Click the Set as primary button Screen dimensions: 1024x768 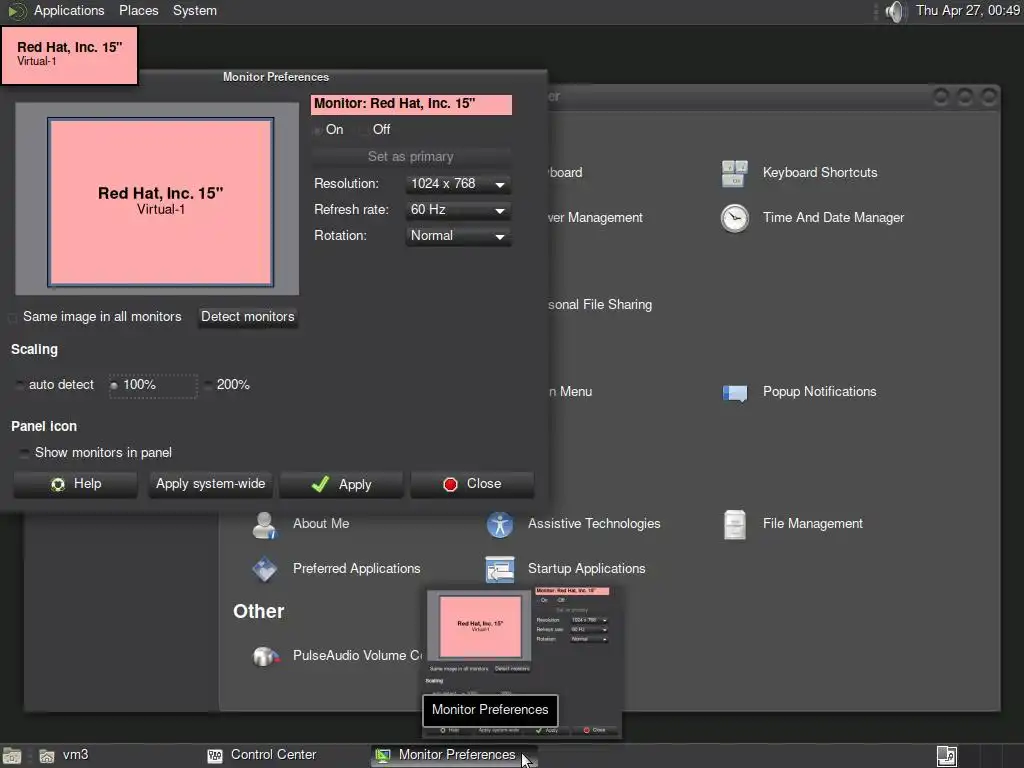[x=411, y=157]
